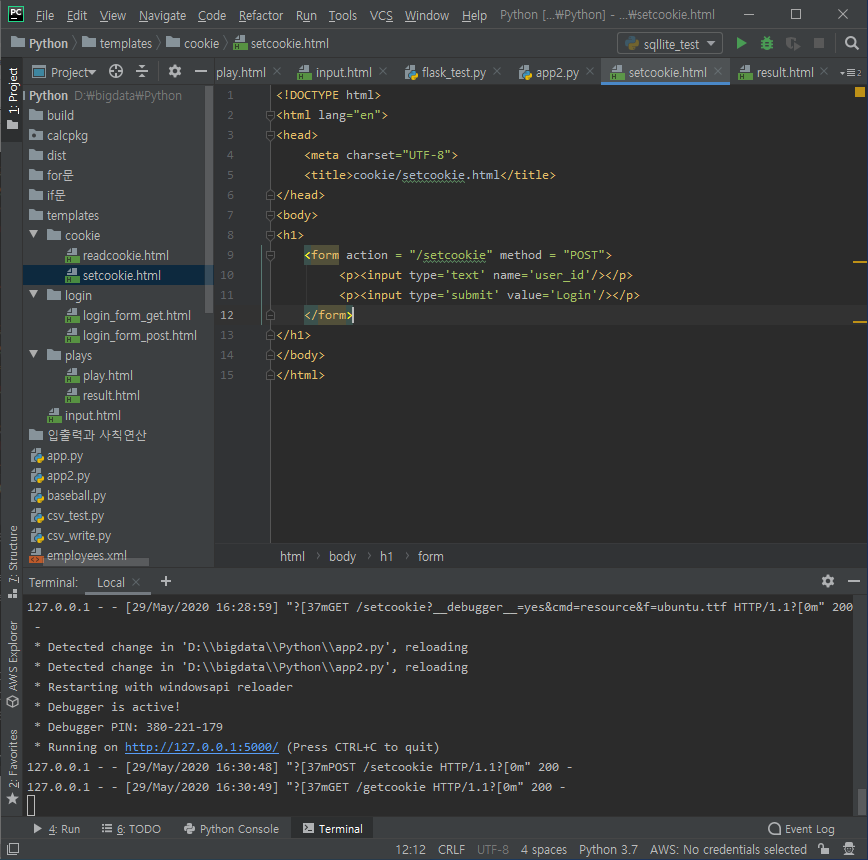Show hidden editor tabs list icon
This screenshot has height=860, width=868.
coord(851,72)
